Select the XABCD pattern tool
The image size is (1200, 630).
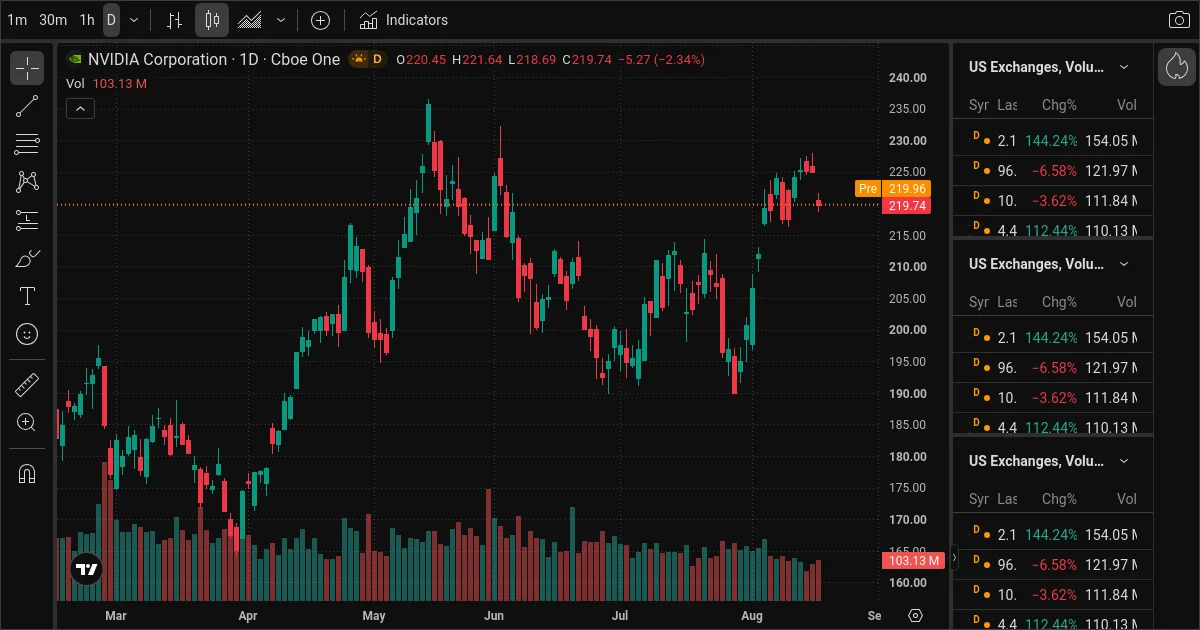[27, 182]
